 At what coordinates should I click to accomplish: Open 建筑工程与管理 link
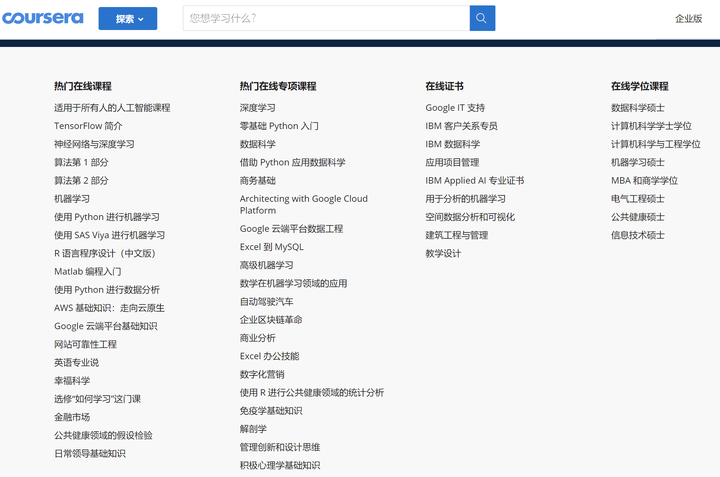pyautogui.click(x=457, y=235)
